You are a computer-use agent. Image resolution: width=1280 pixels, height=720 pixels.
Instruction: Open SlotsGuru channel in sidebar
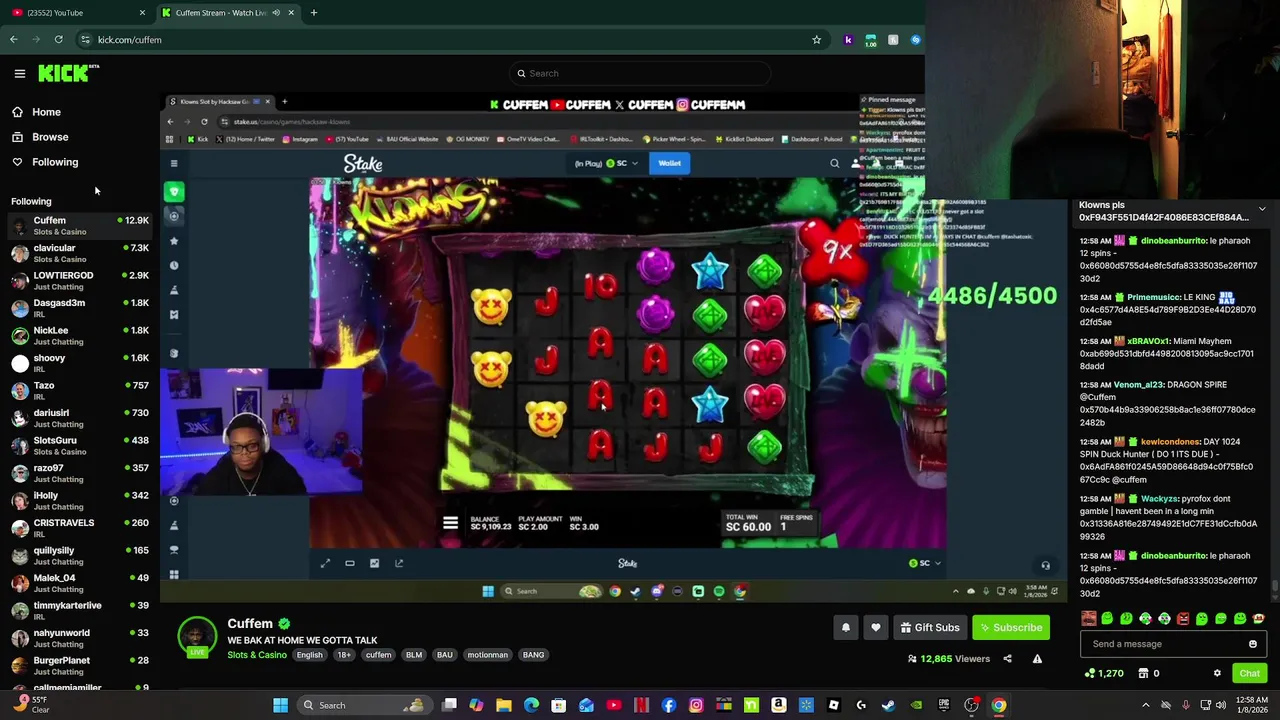tap(80, 445)
